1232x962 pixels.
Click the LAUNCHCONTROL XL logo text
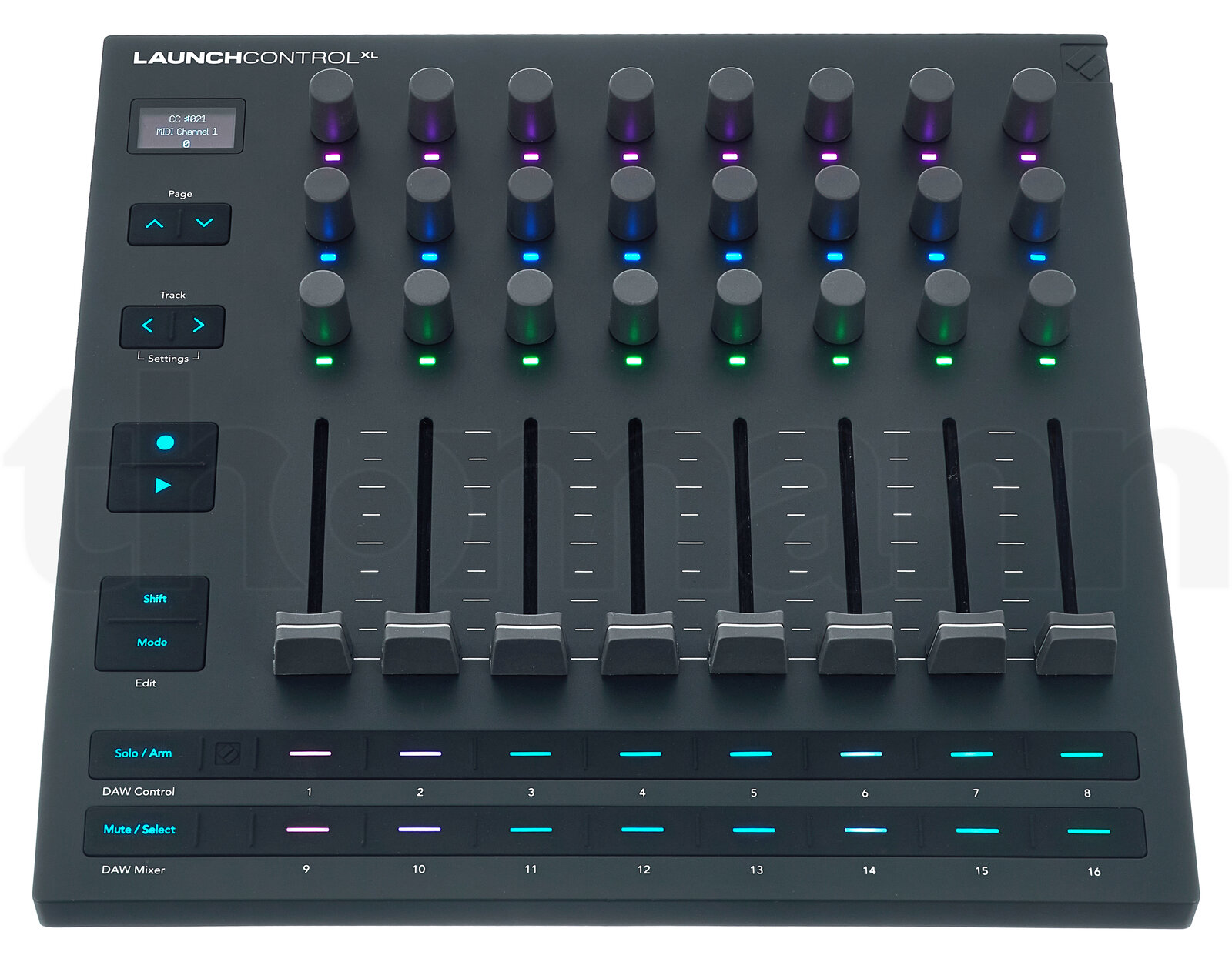click(256, 57)
